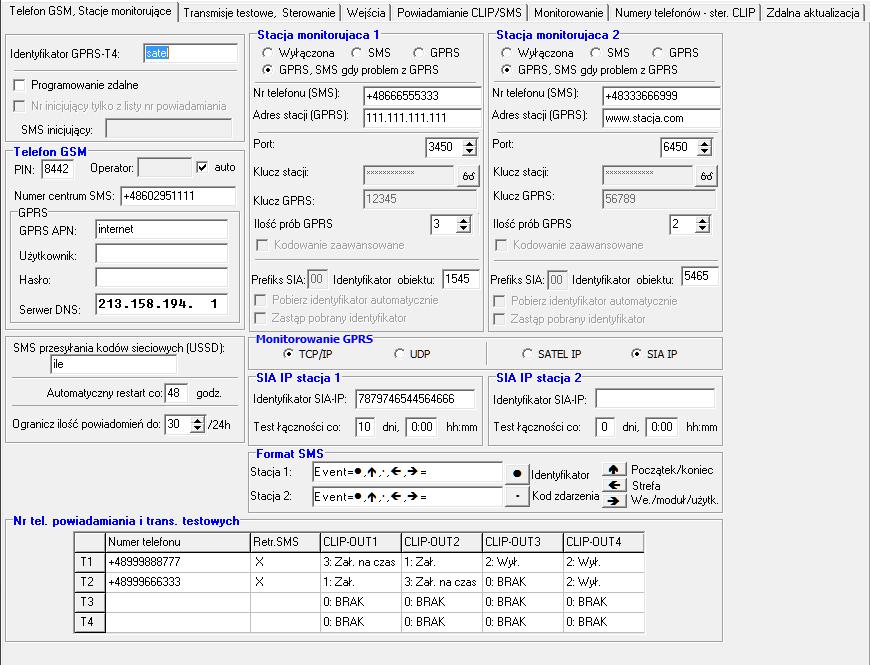Decrease Port value for station 1
Viewport: 870px width, 665px height.
pos(470,151)
